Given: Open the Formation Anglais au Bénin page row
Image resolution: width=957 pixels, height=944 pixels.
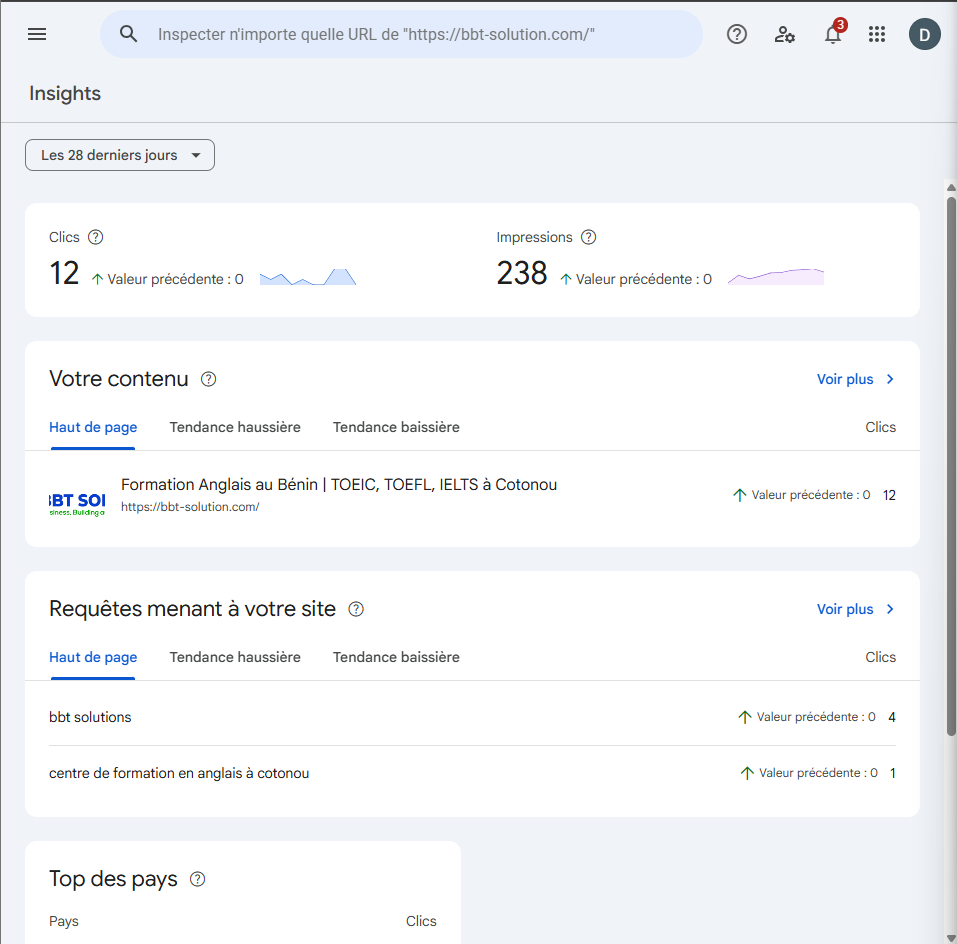Looking at the screenshot, I should [x=472, y=496].
